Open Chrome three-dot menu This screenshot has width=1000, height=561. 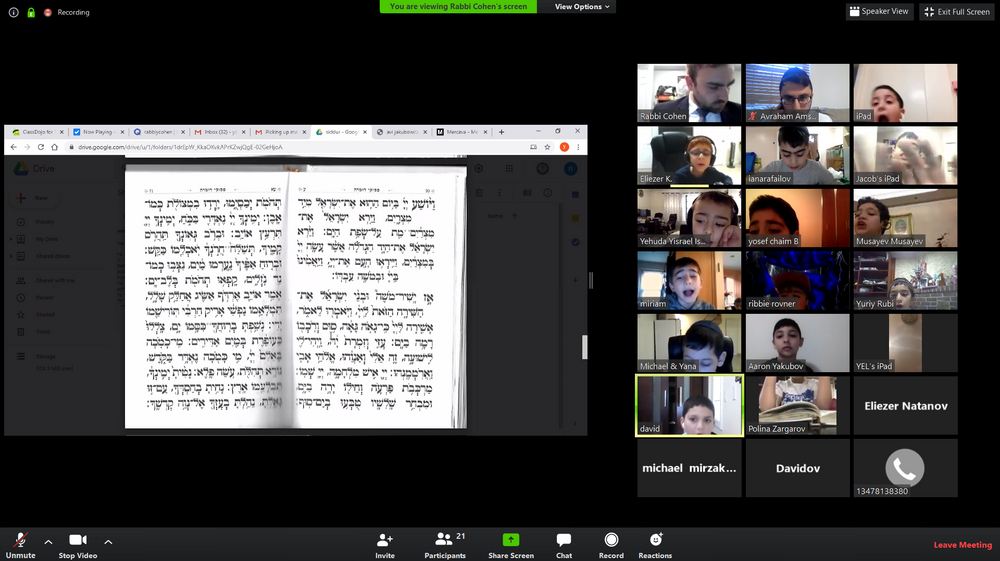tap(578, 147)
